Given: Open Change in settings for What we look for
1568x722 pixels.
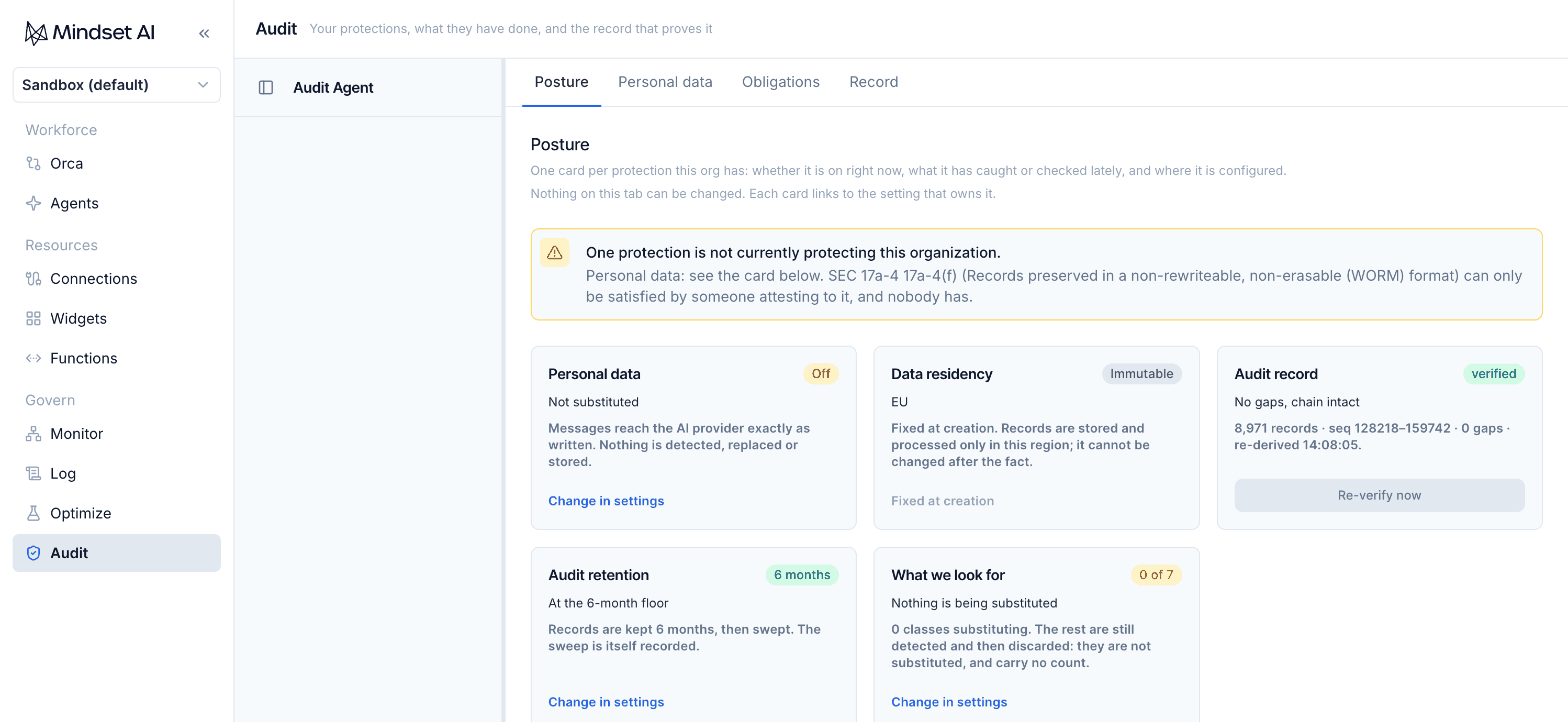Looking at the screenshot, I should point(949,702).
